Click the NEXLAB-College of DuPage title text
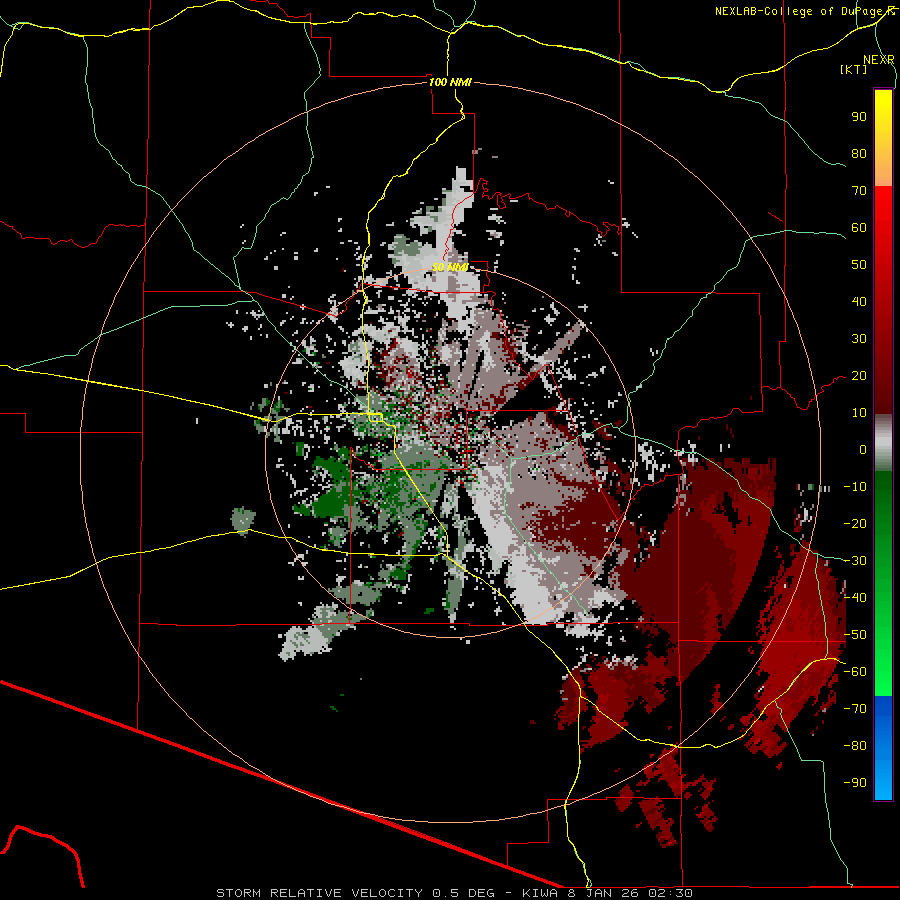 [x=800, y=11]
